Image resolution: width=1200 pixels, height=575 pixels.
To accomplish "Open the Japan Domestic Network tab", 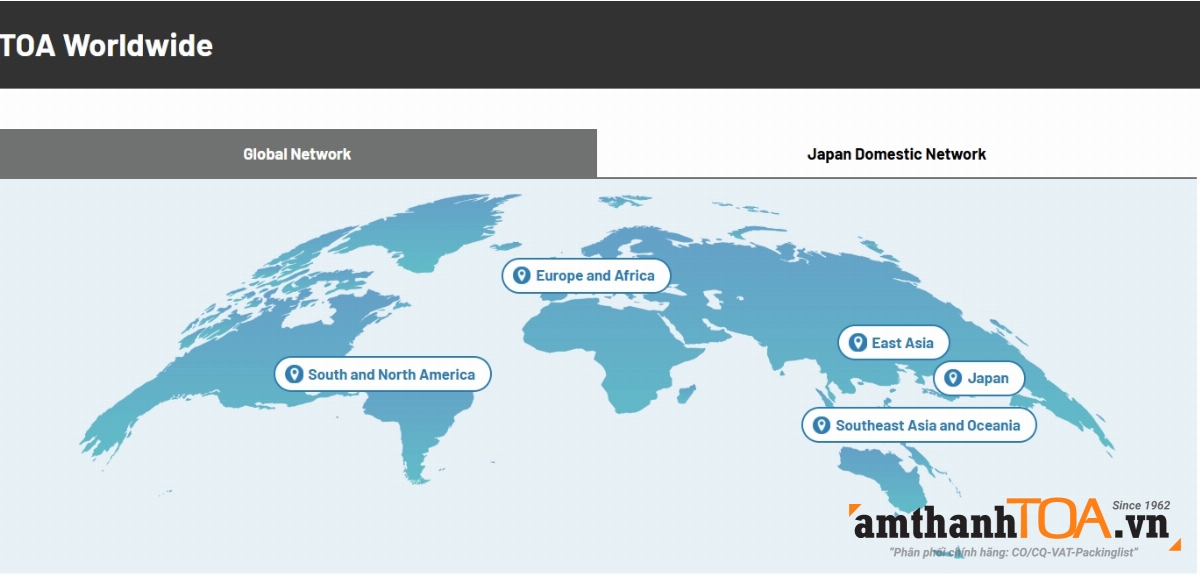I will 896,154.
